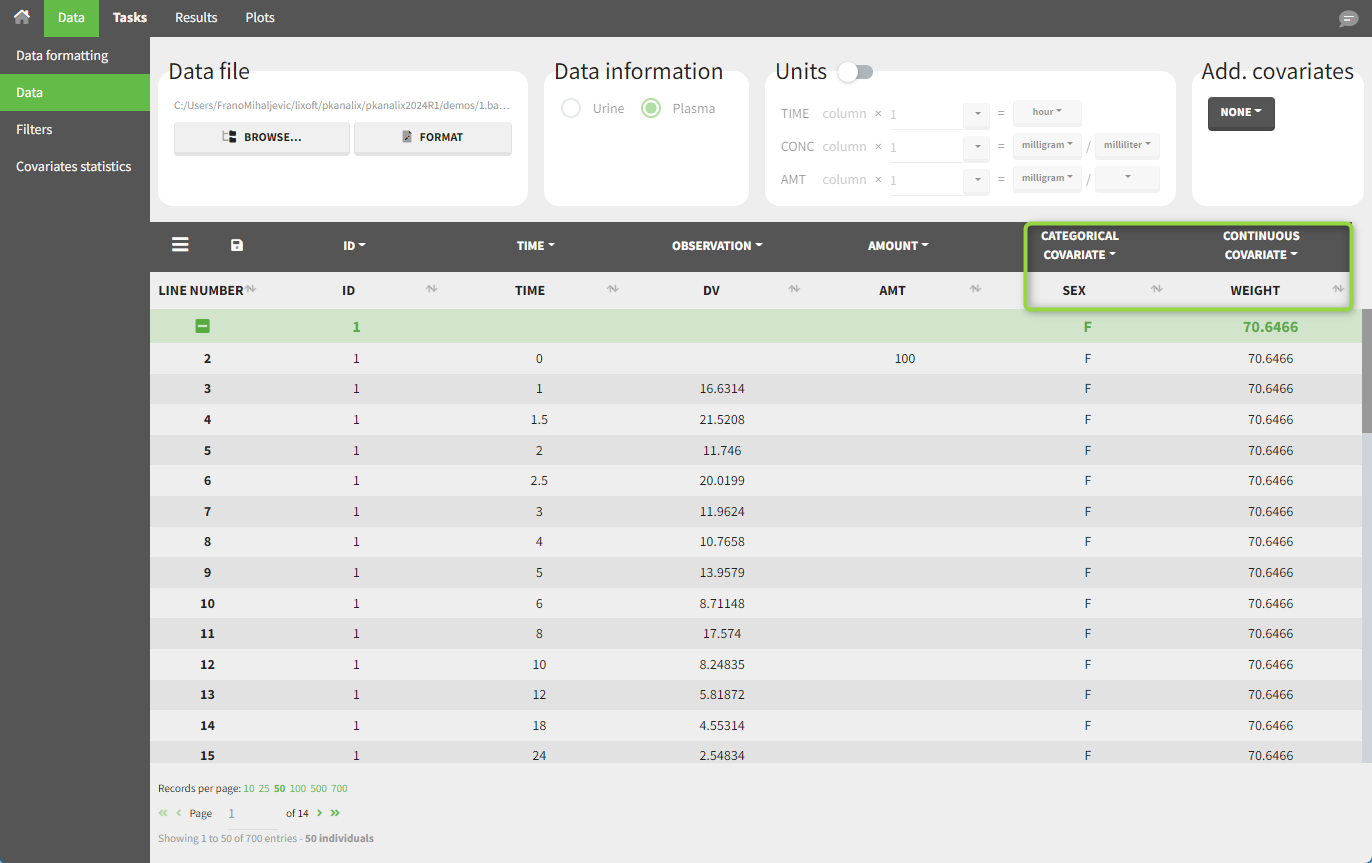This screenshot has height=863, width=1372.
Task: Collapse individual 1 using green minus icon
Action: click(x=202, y=326)
